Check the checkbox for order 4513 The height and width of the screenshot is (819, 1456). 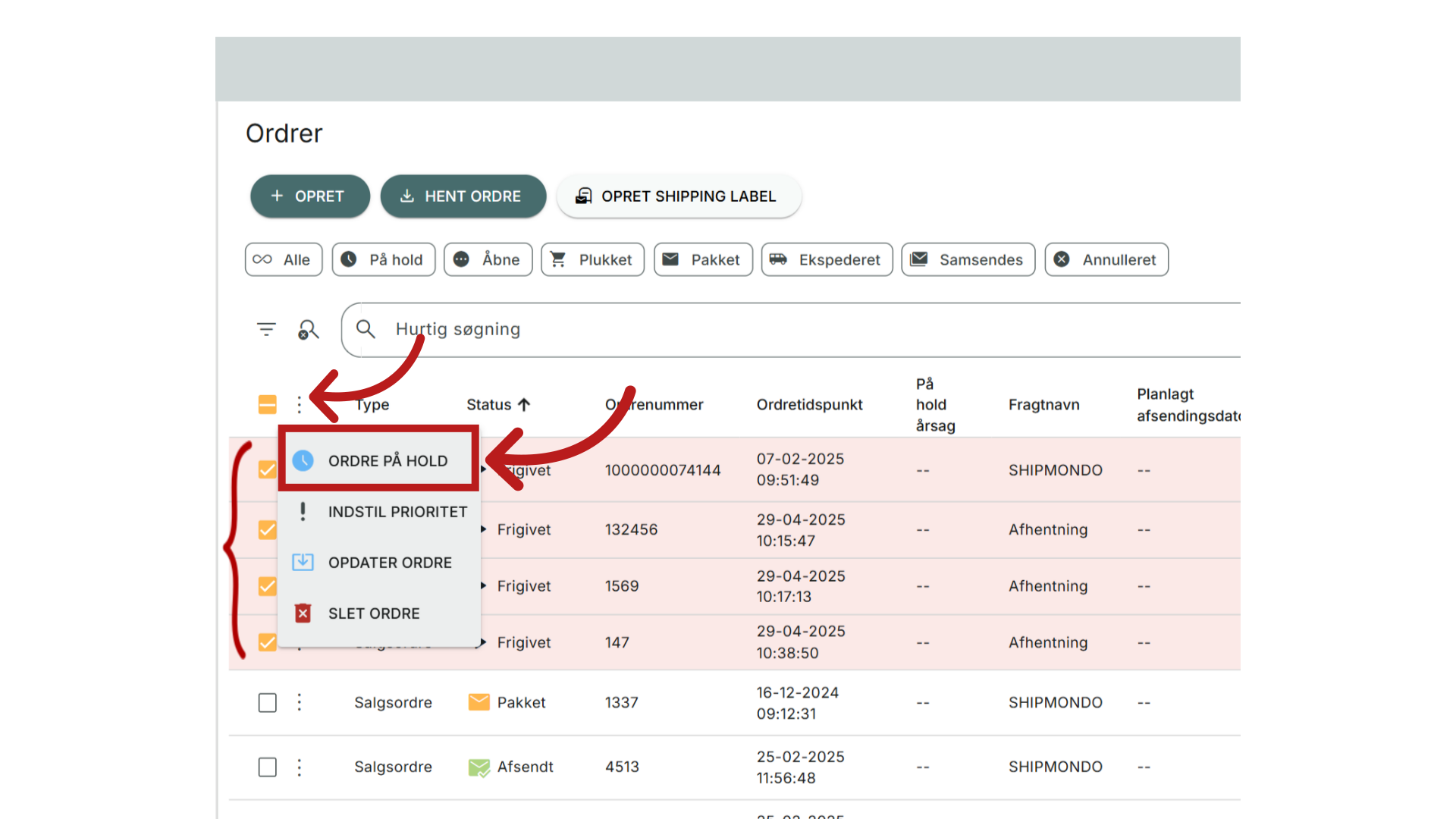pyautogui.click(x=268, y=767)
